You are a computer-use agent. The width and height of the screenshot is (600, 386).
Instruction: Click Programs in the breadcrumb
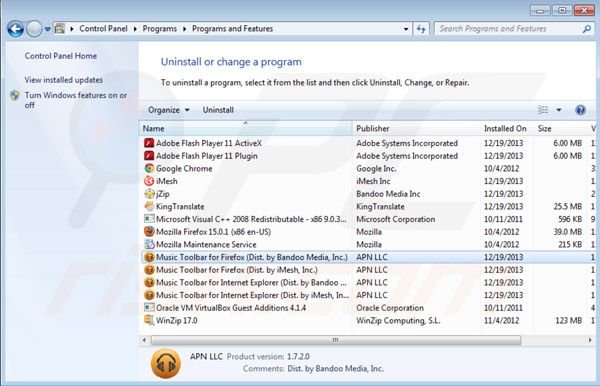coord(160,29)
